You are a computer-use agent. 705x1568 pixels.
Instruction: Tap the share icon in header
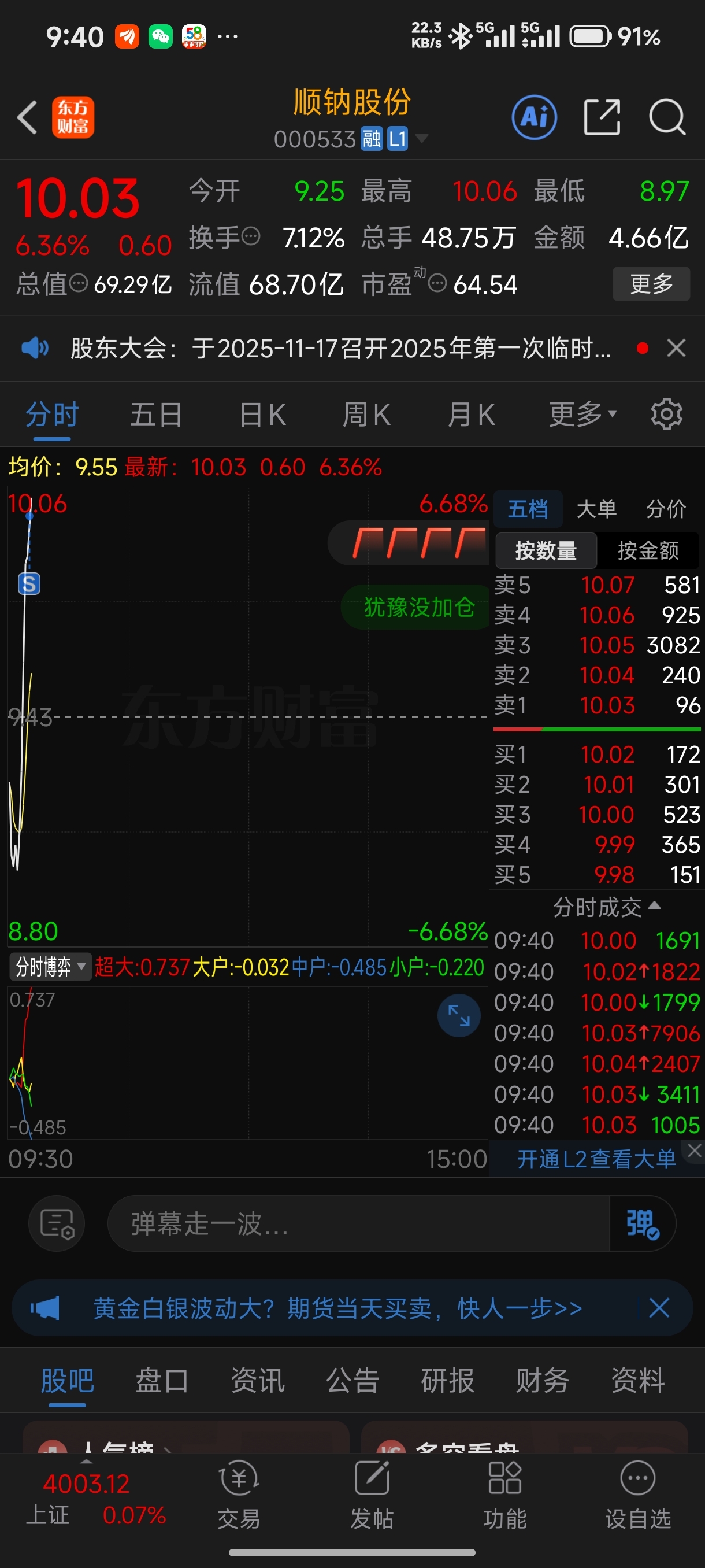602,117
